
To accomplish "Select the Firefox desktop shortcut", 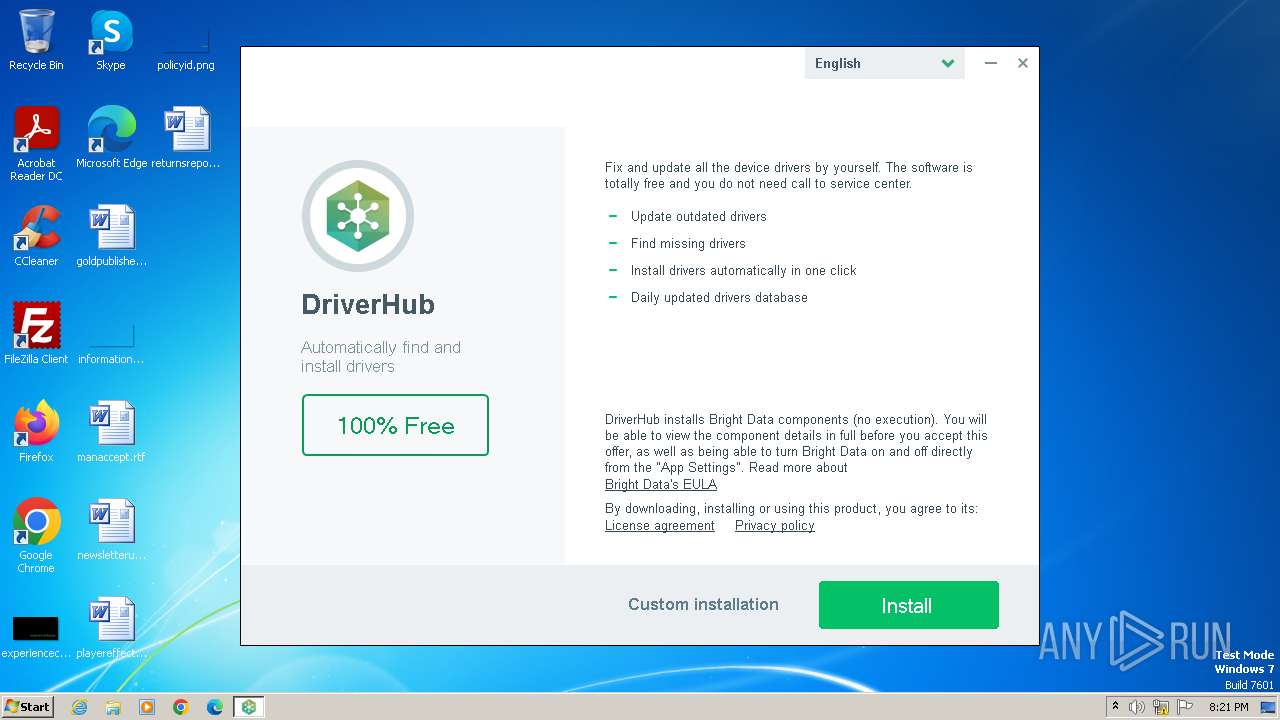I will 36,431.
